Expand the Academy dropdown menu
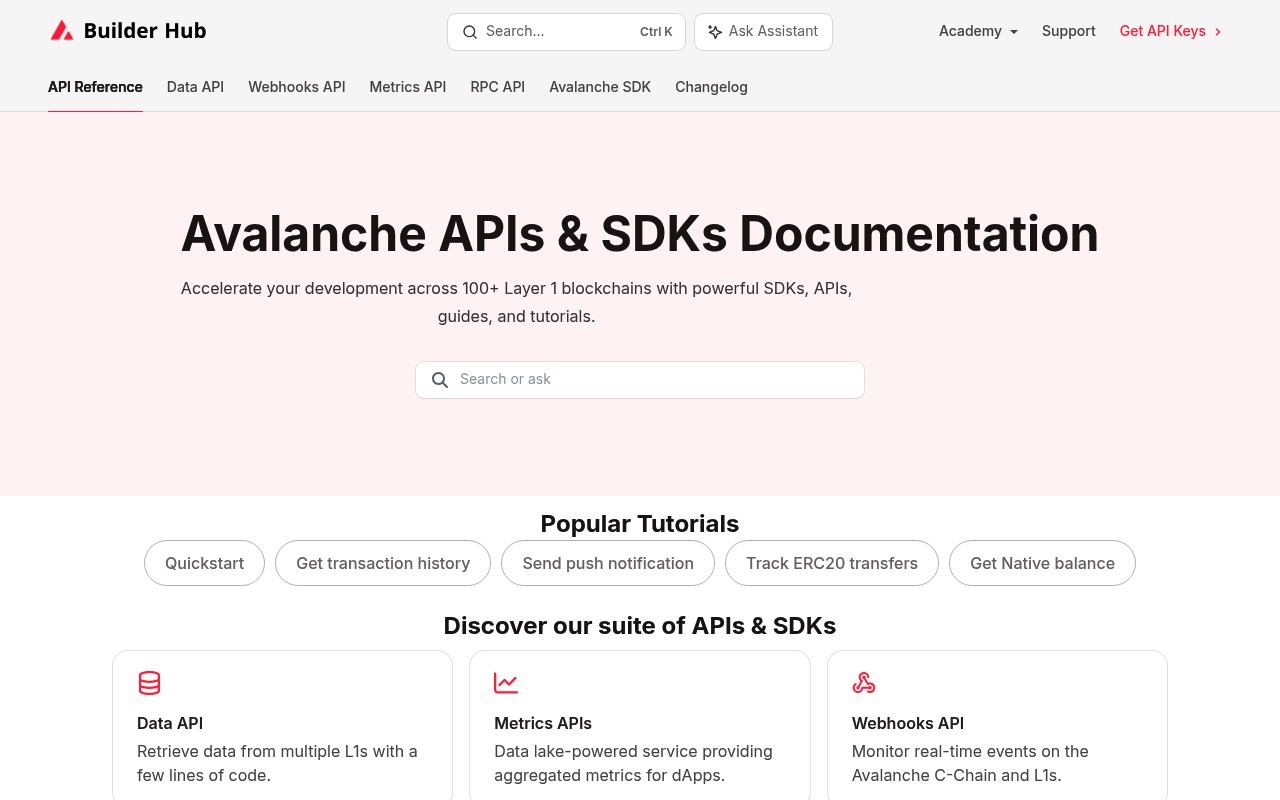Viewport: 1280px width, 800px height. click(x=978, y=31)
